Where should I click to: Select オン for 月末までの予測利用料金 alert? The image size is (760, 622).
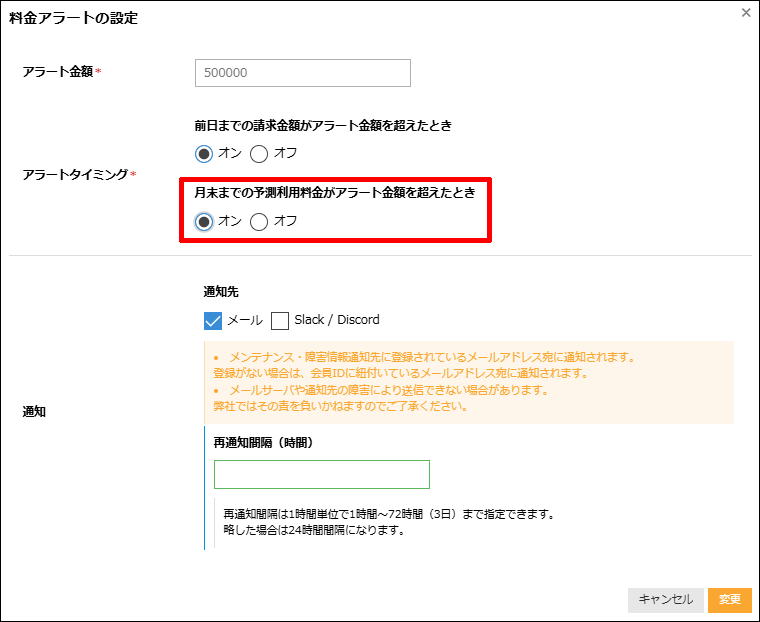[204, 222]
